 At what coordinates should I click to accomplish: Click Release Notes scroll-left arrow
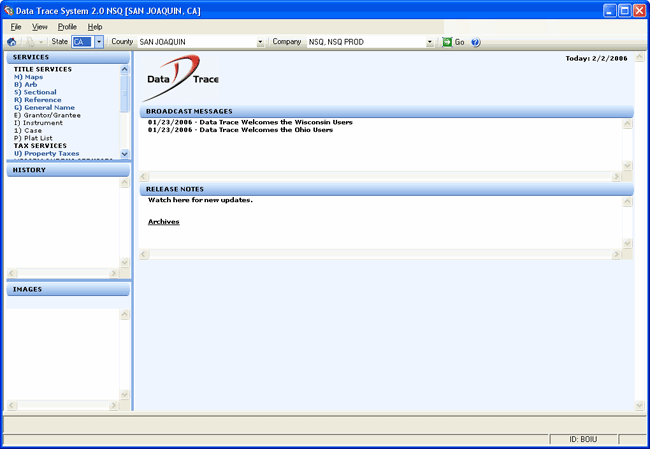(144, 254)
